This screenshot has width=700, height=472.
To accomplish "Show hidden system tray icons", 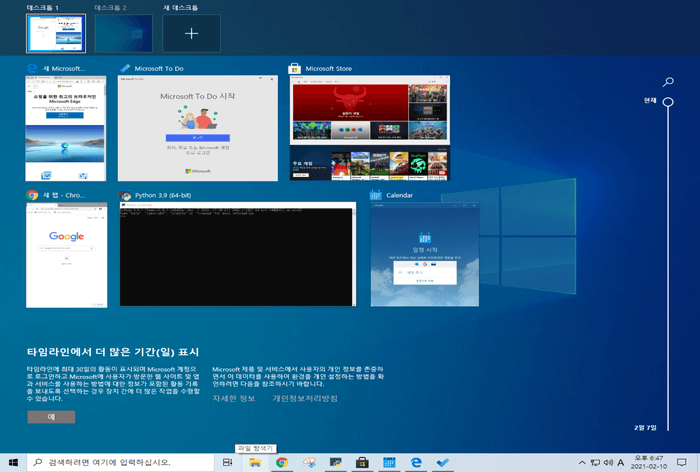I will tap(582, 463).
